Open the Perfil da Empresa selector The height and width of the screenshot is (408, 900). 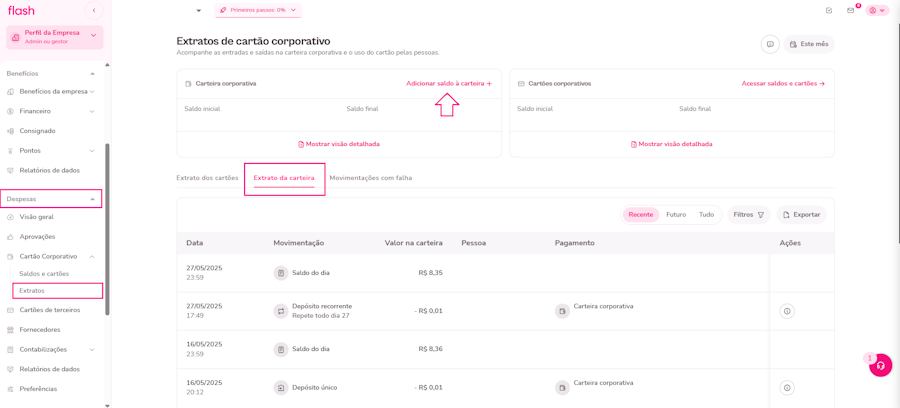coord(55,37)
